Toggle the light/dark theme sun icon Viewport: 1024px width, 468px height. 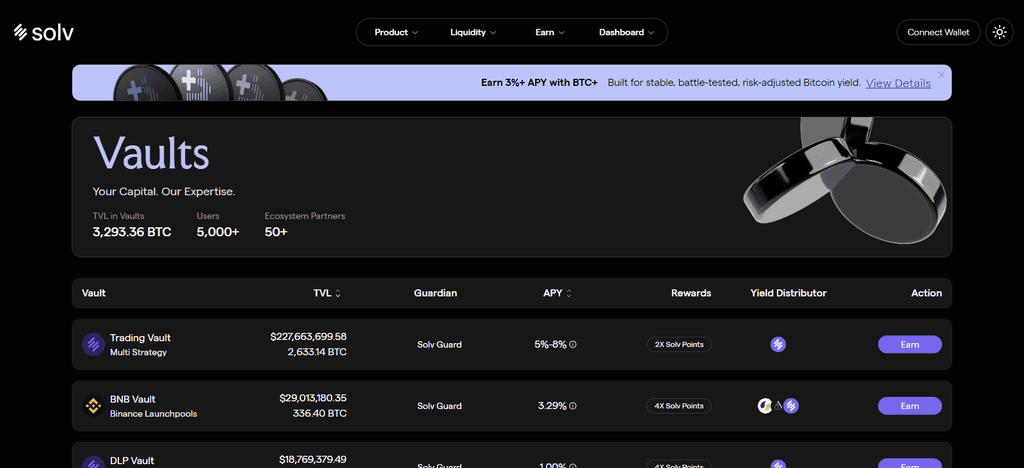coord(999,32)
